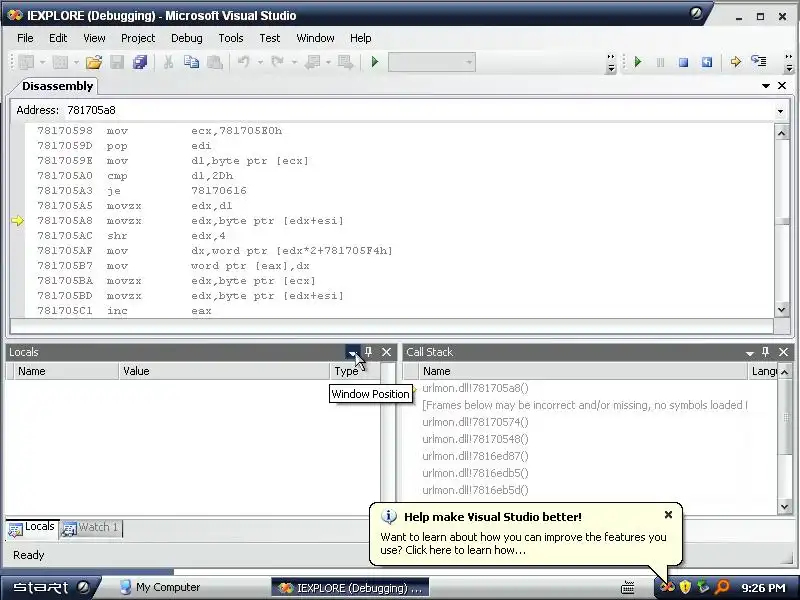Open the Help menu
The width and height of the screenshot is (800, 600).
[360, 38]
